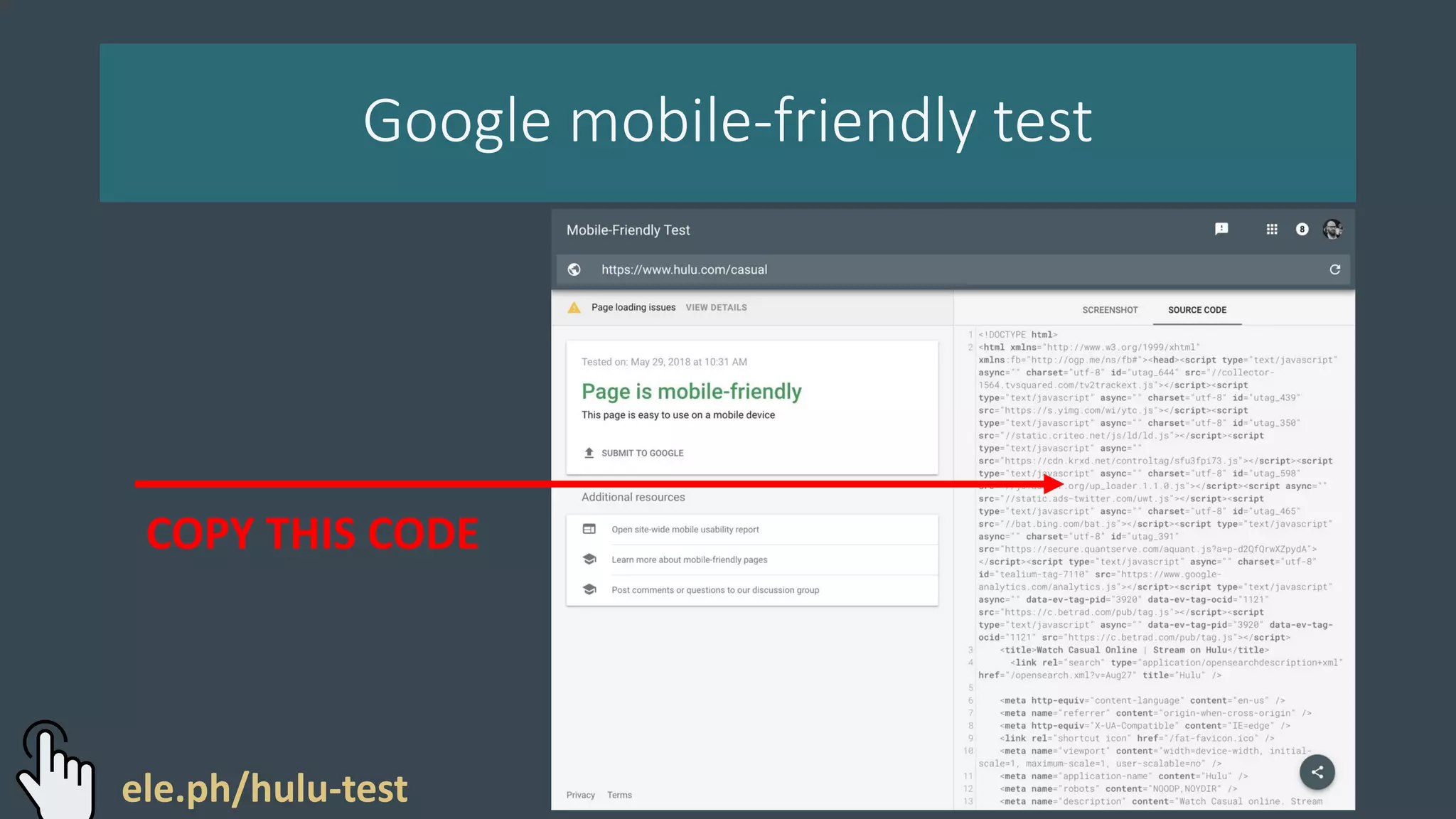Select the Source Code tab
This screenshot has width=1456, height=819.
pos(1197,310)
